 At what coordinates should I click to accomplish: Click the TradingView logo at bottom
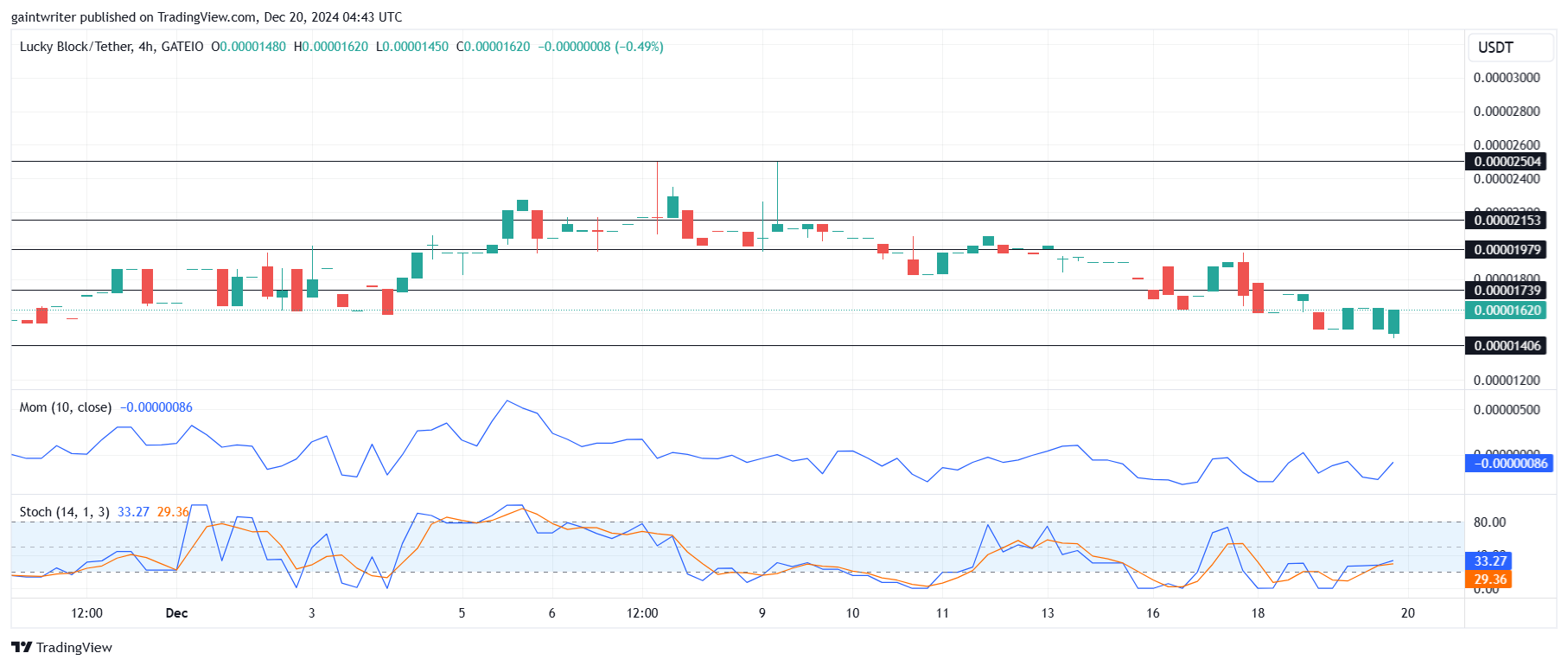point(61,647)
